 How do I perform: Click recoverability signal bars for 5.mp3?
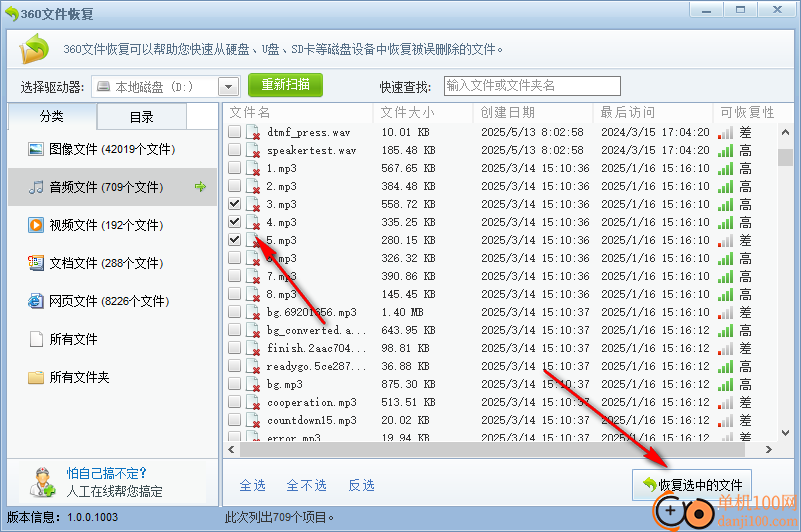click(725, 240)
